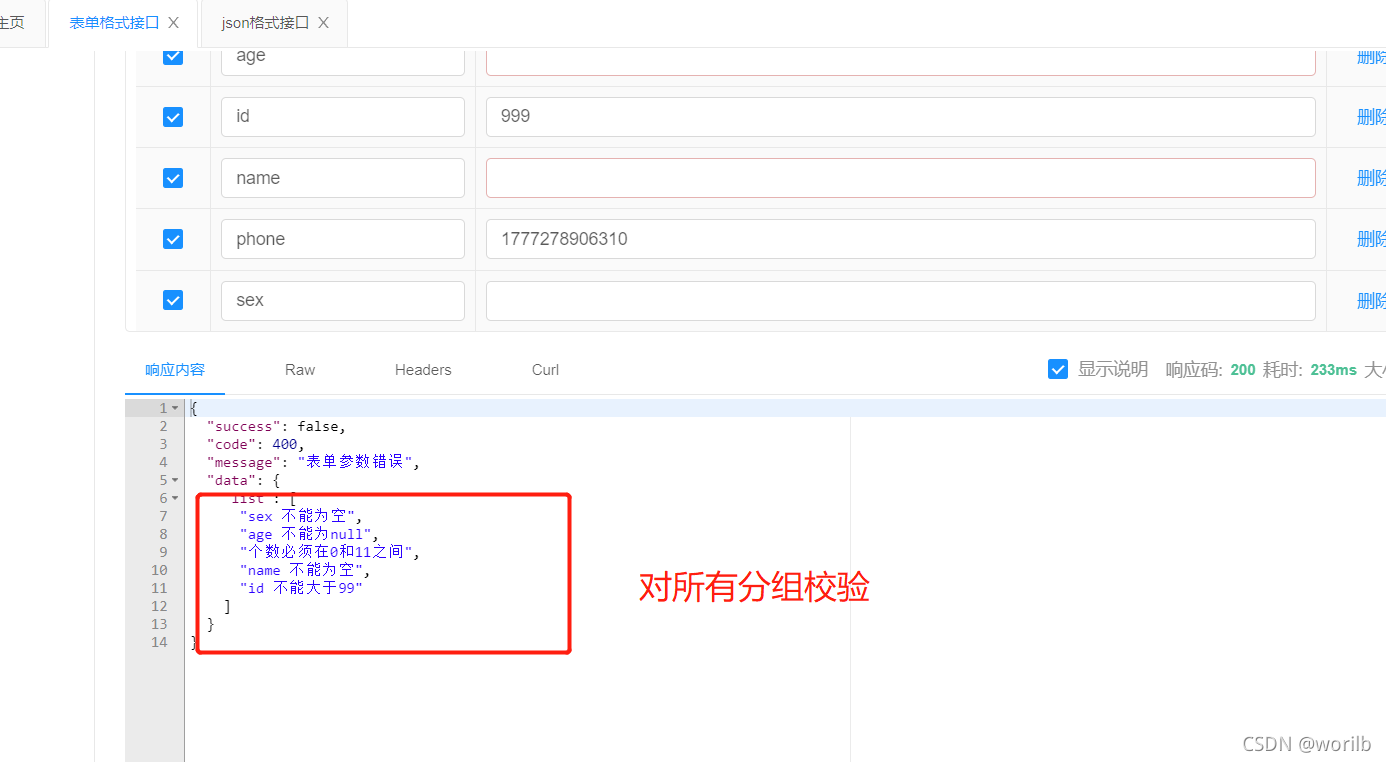Open the 主页 tab
Viewport: 1386px width, 762px height.
pos(12,23)
